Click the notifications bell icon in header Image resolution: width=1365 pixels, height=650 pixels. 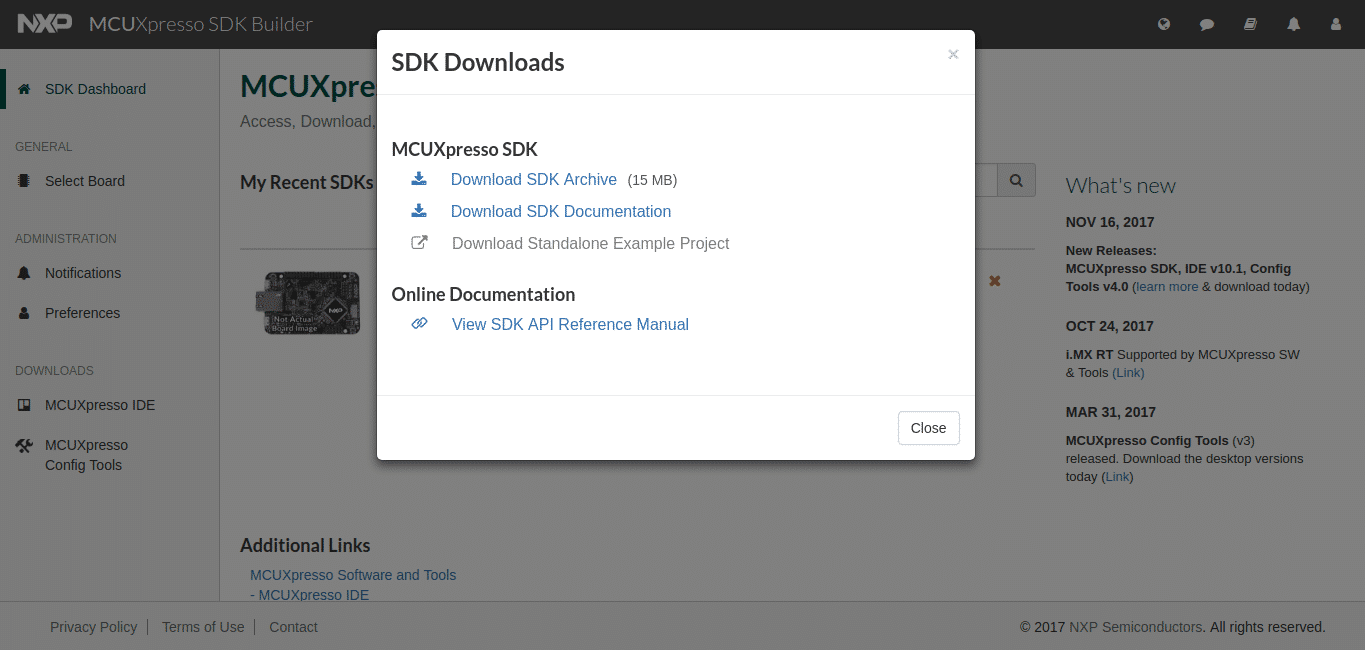[x=1294, y=24]
